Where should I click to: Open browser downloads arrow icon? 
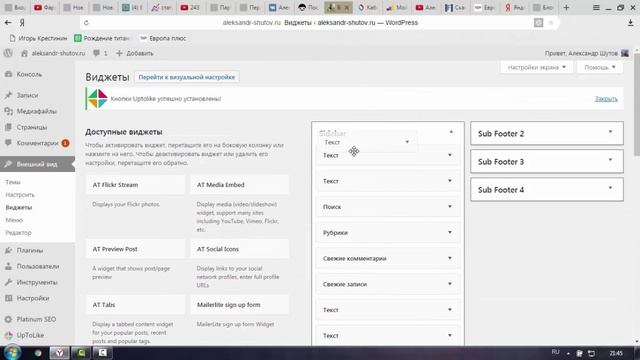coord(630,23)
